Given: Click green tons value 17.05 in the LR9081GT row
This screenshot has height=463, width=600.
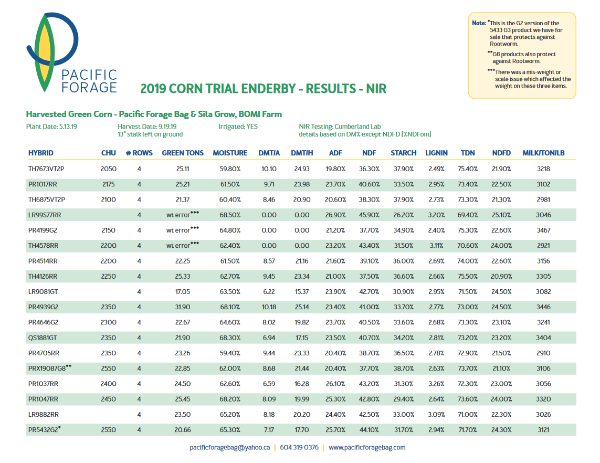Looking at the screenshot, I should 183,292.
